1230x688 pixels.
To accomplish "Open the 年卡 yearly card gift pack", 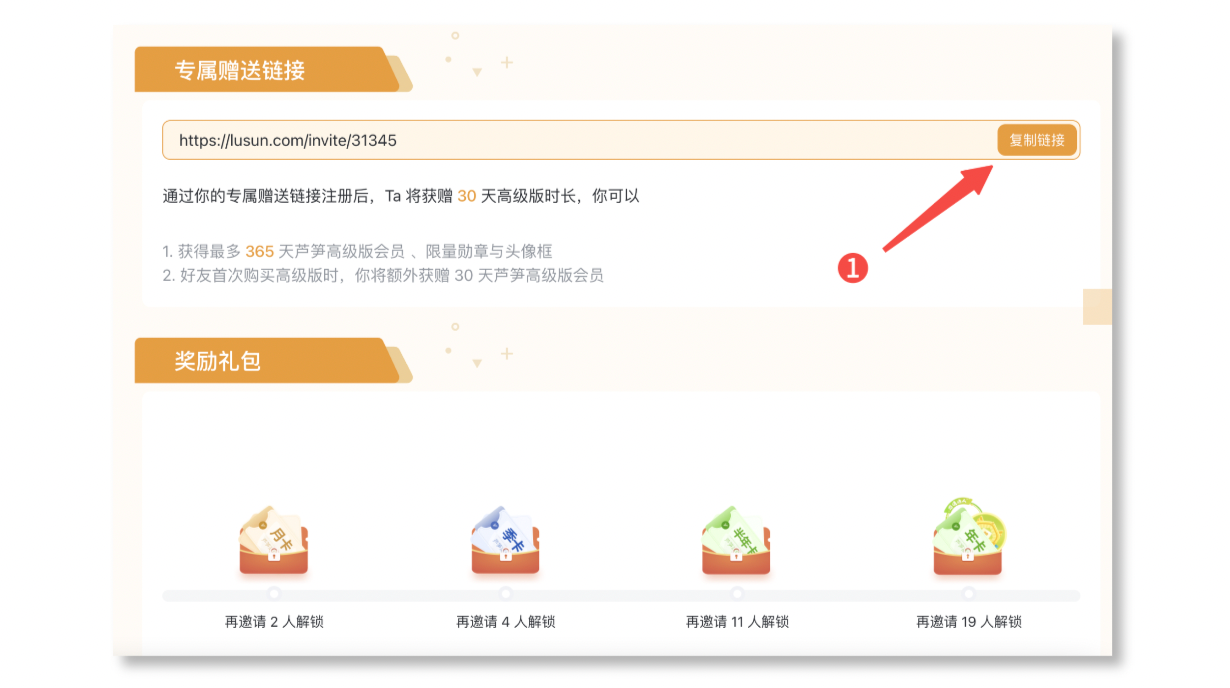I will (969, 537).
